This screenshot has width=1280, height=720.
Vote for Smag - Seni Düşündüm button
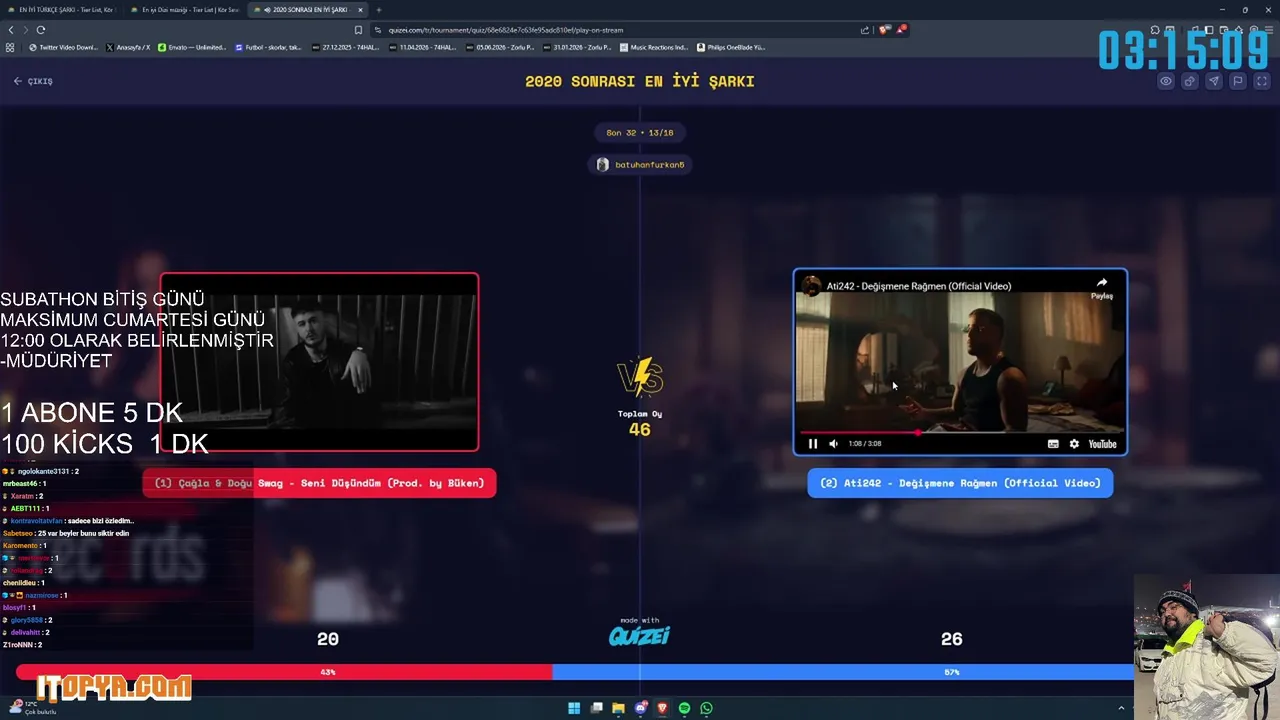point(319,483)
